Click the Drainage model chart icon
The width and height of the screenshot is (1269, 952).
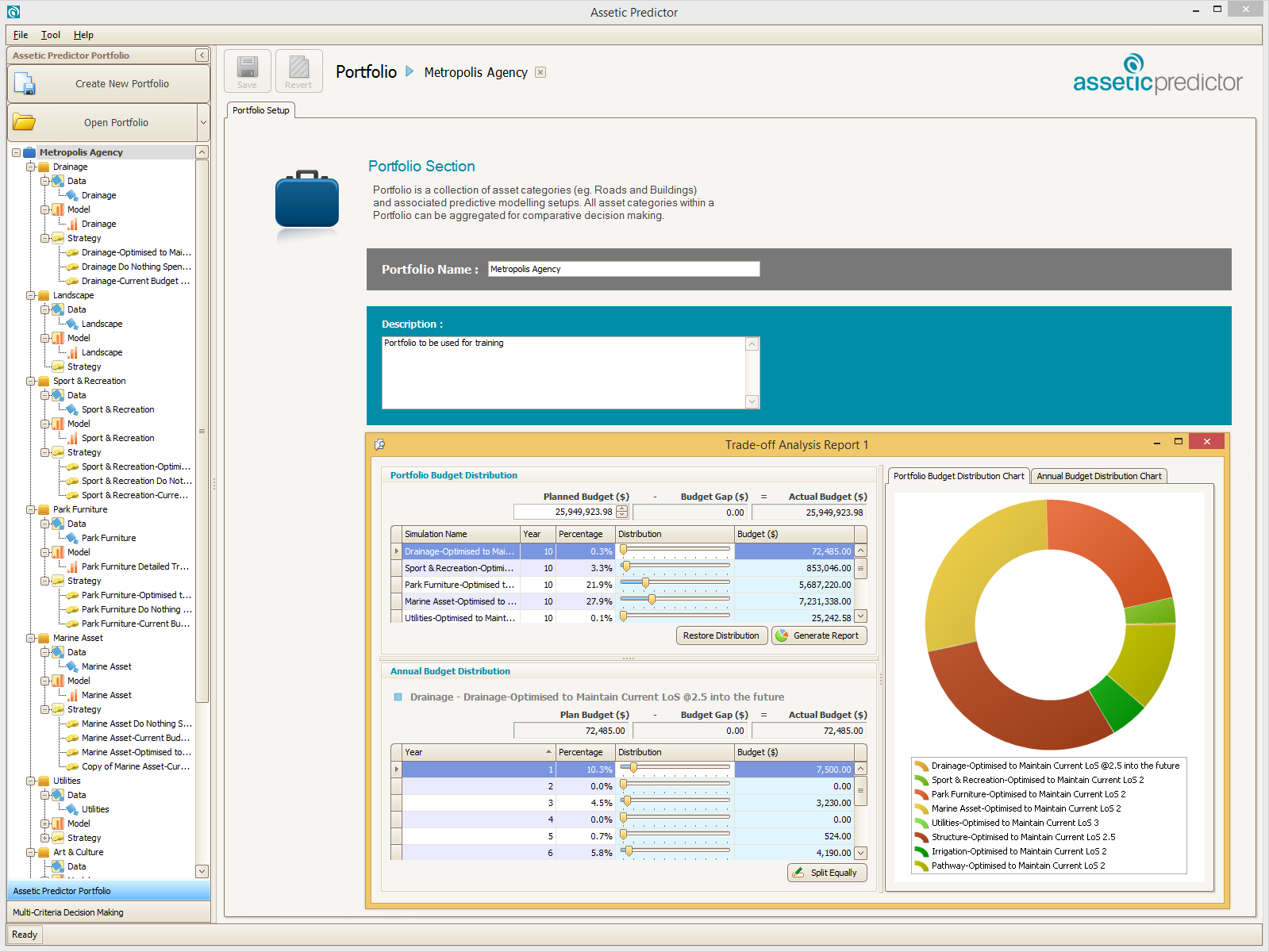click(x=72, y=224)
